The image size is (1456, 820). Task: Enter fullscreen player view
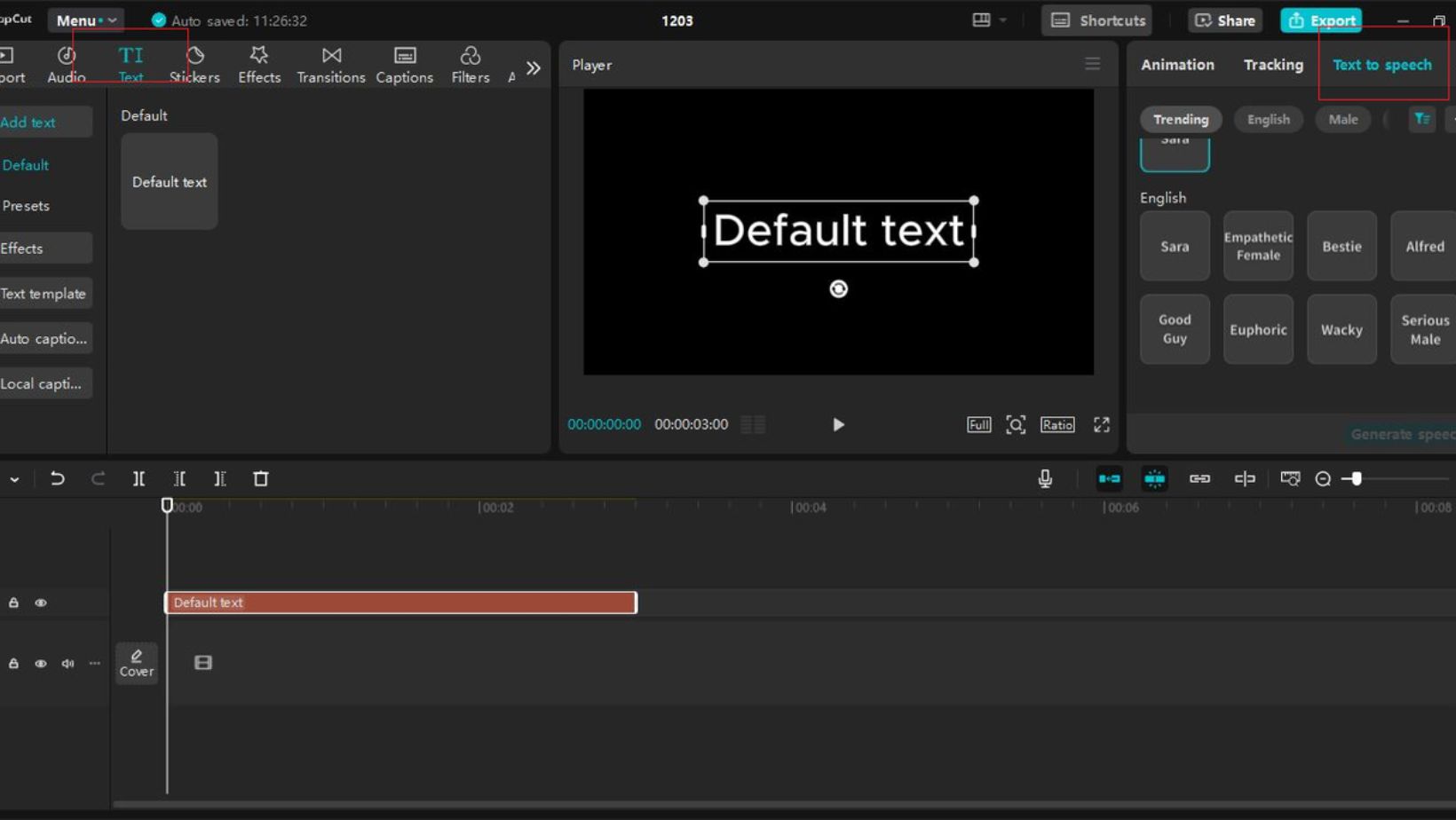tap(1102, 425)
